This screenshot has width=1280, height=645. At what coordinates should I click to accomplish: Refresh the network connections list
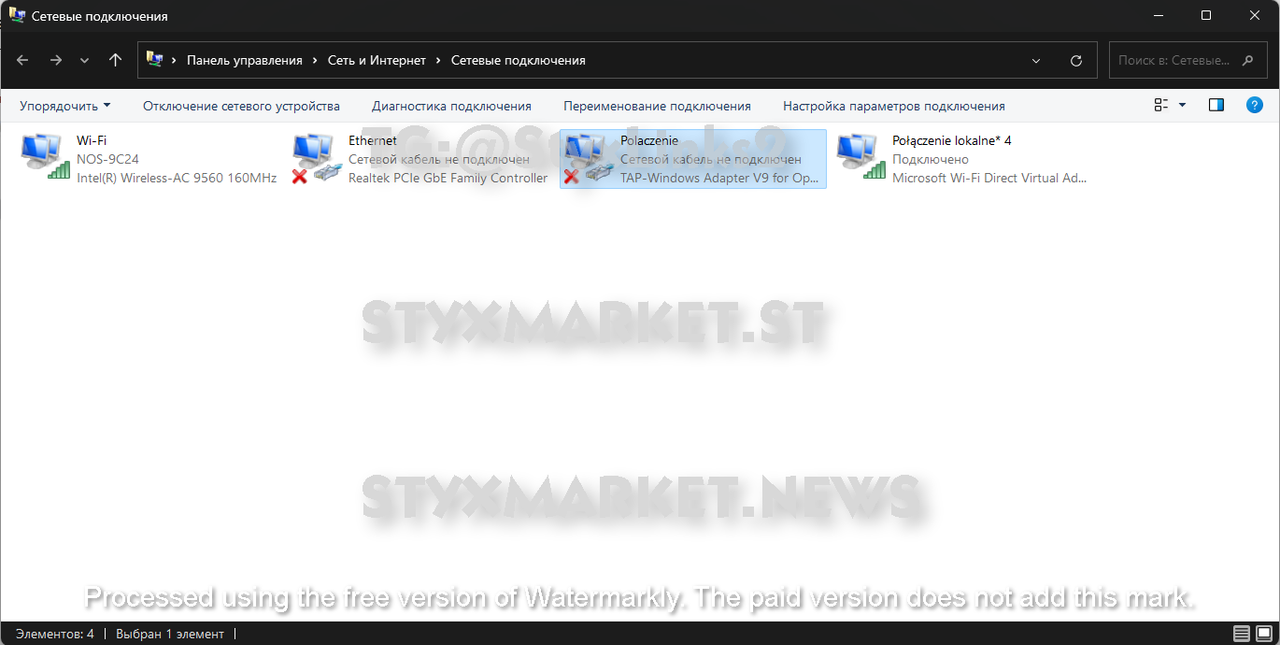(x=1076, y=61)
